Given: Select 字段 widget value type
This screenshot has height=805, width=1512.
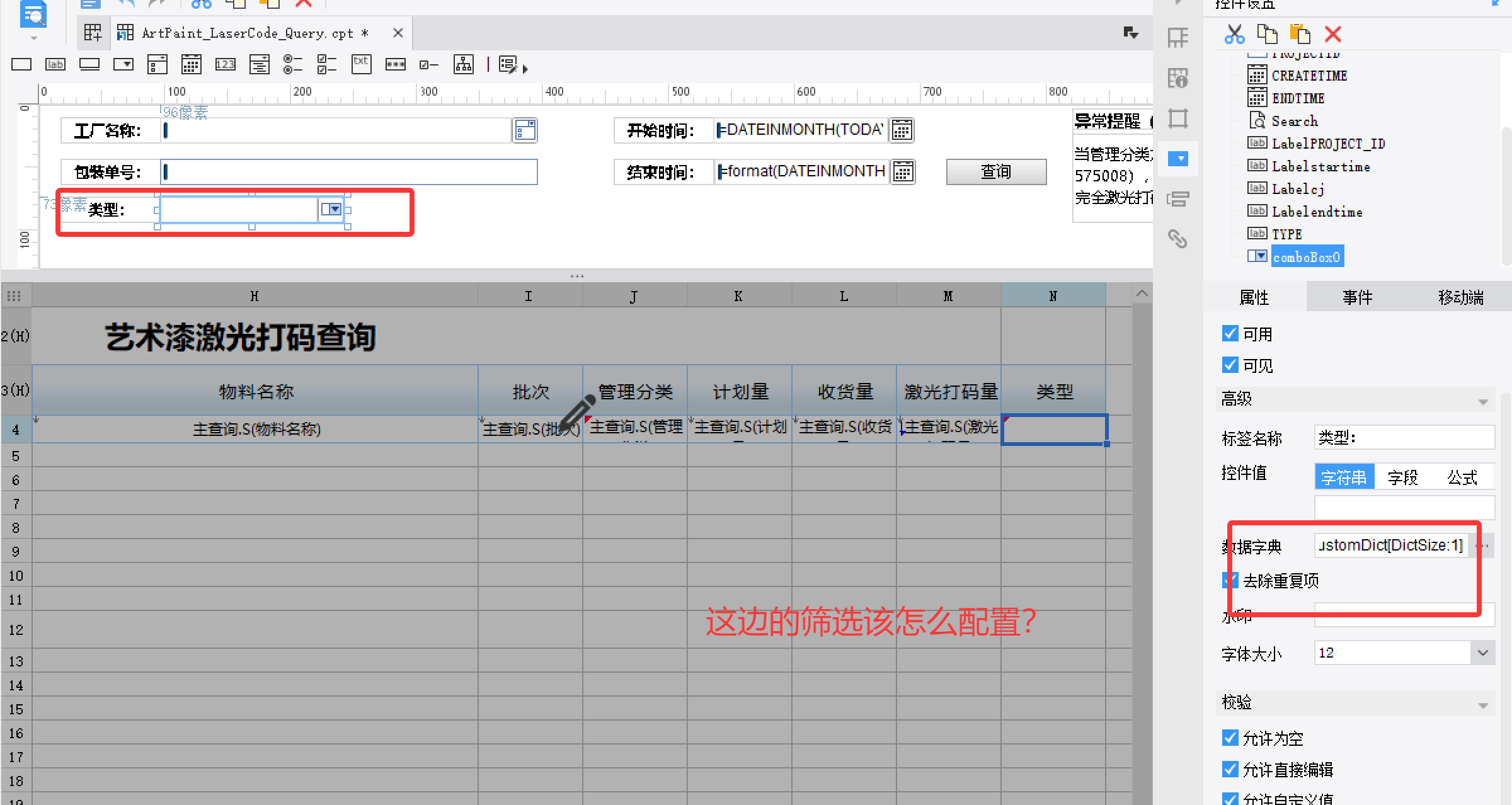Looking at the screenshot, I should 1403,477.
